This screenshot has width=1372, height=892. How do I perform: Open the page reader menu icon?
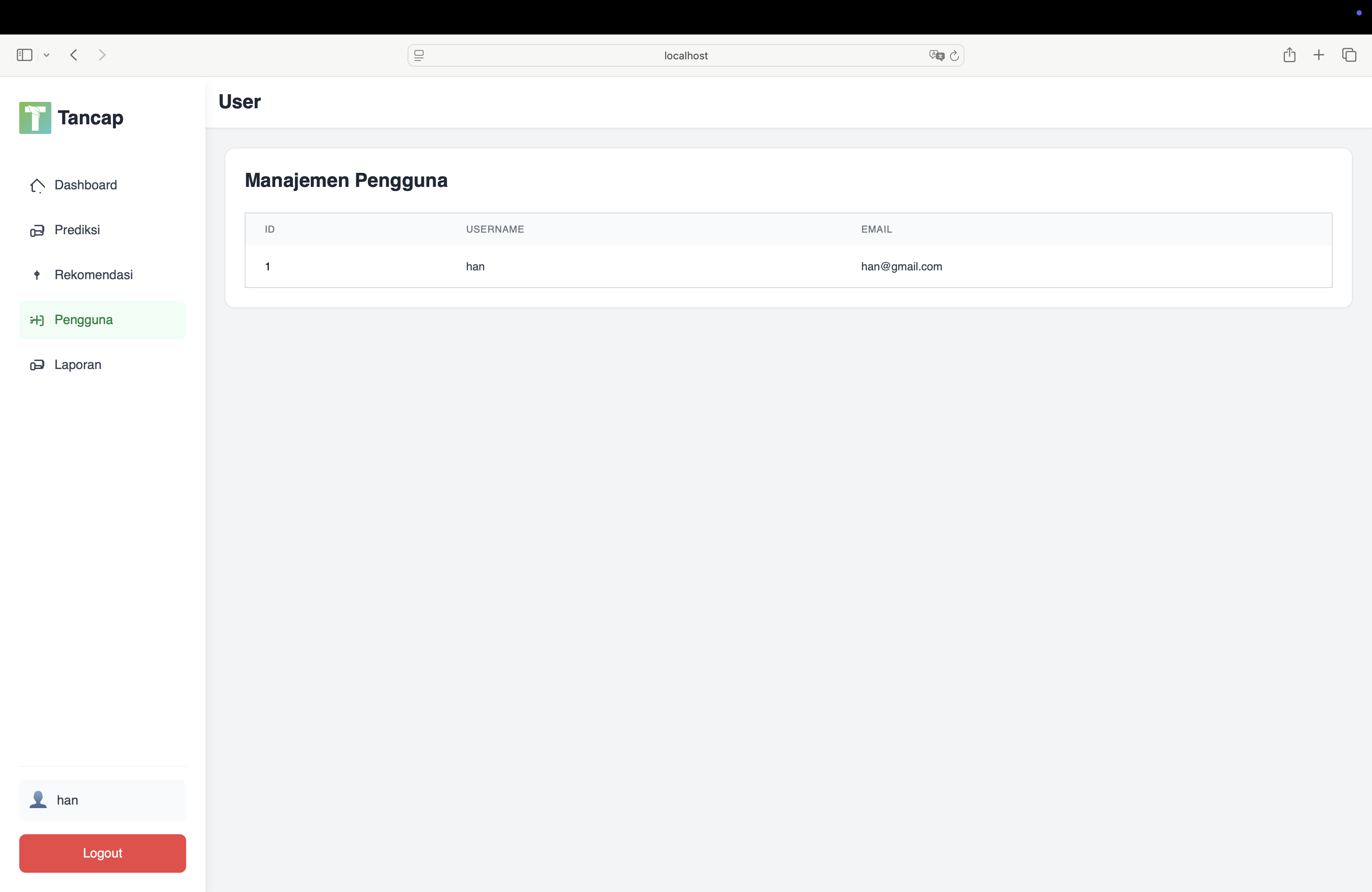click(x=419, y=55)
